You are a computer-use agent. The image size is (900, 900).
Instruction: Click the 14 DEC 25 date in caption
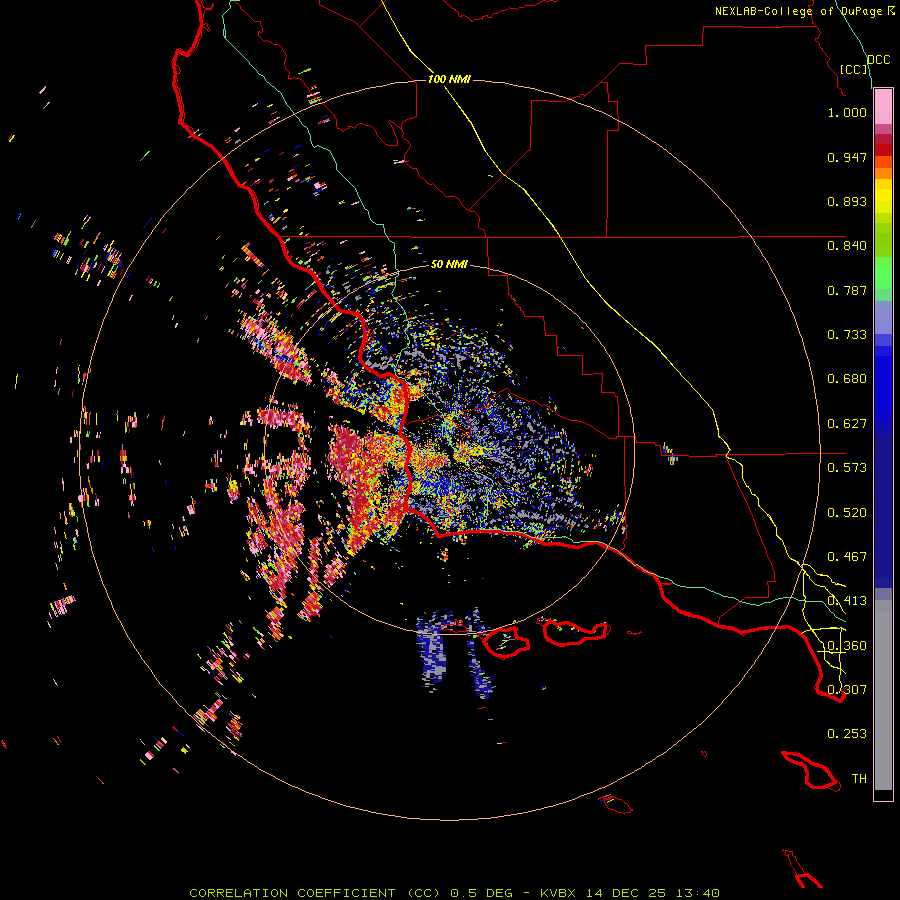pyautogui.click(x=626, y=893)
